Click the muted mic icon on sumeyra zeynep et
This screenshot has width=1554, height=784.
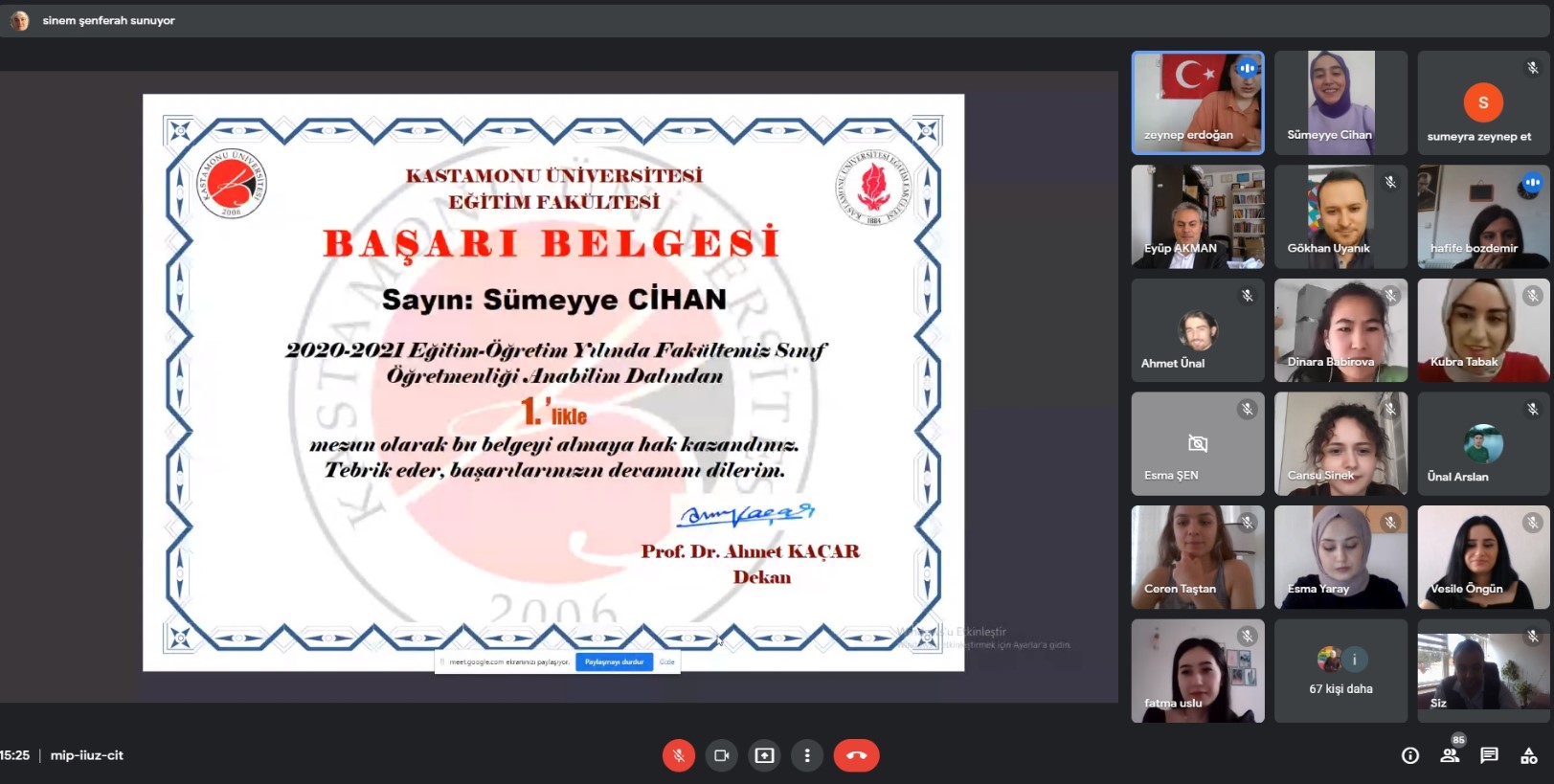point(1532,68)
